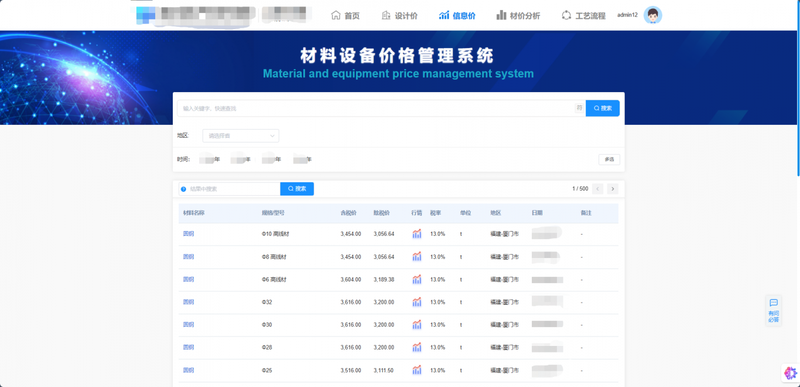Click the small symbol icon inside keyword search box
The image size is (800, 387).
(579, 108)
